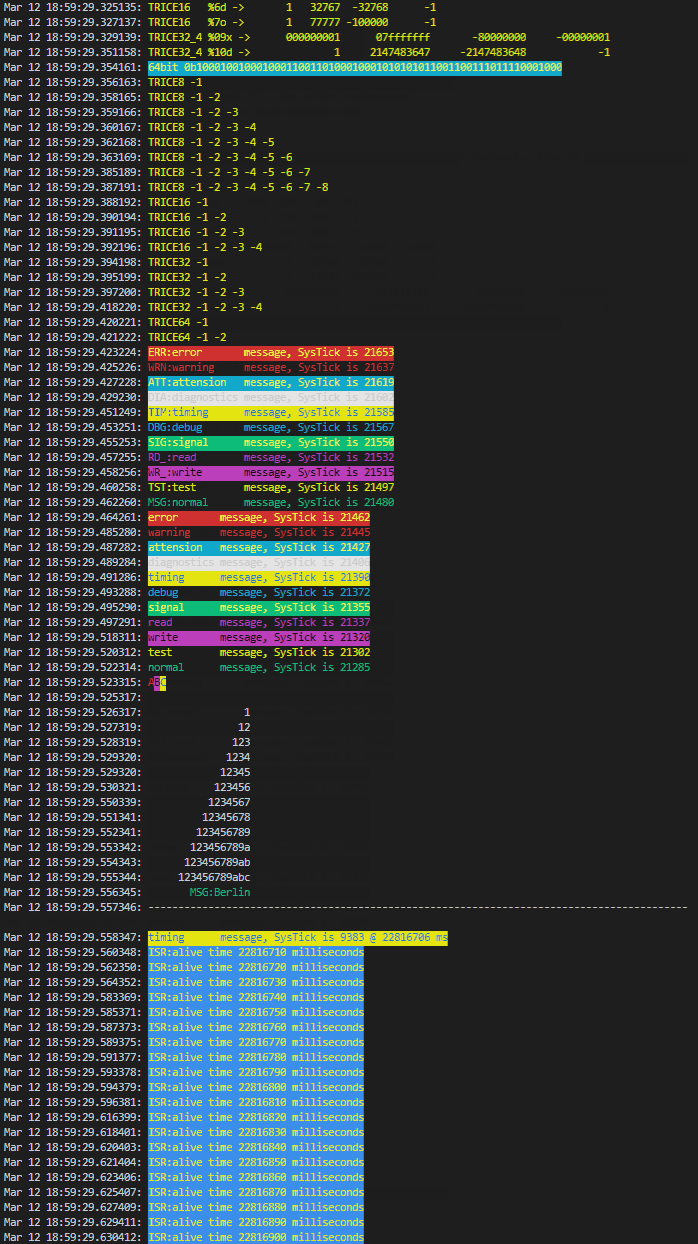Click timestamp 'Mar 12 18:59:29.325135'
Viewport: 698px width, 1244px height.
click(72, 7)
